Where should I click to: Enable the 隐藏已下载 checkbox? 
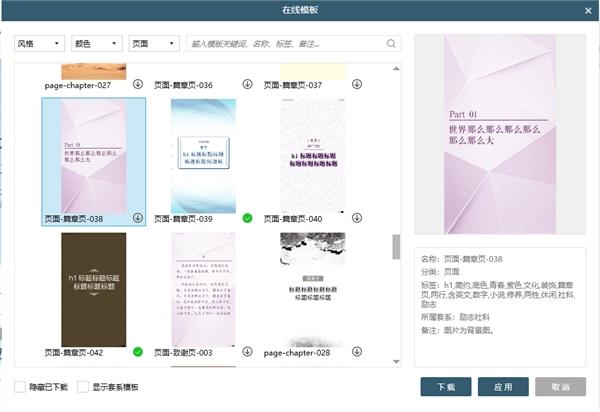coord(21,387)
